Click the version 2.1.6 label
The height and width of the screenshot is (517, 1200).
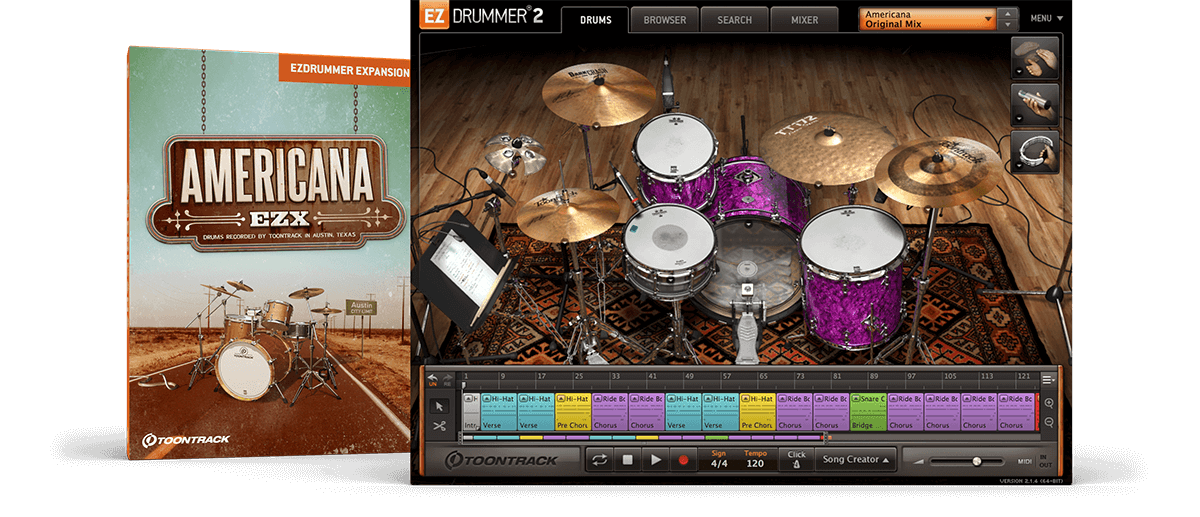tap(1032, 481)
